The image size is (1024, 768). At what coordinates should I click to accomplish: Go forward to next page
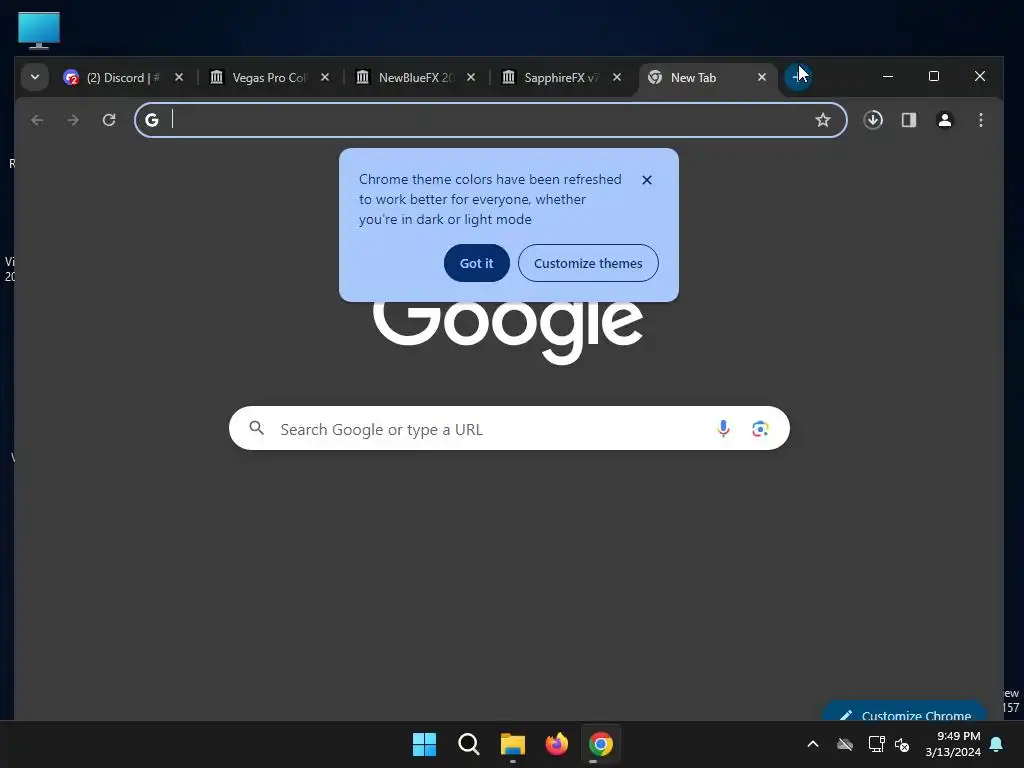tap(73, 120)
